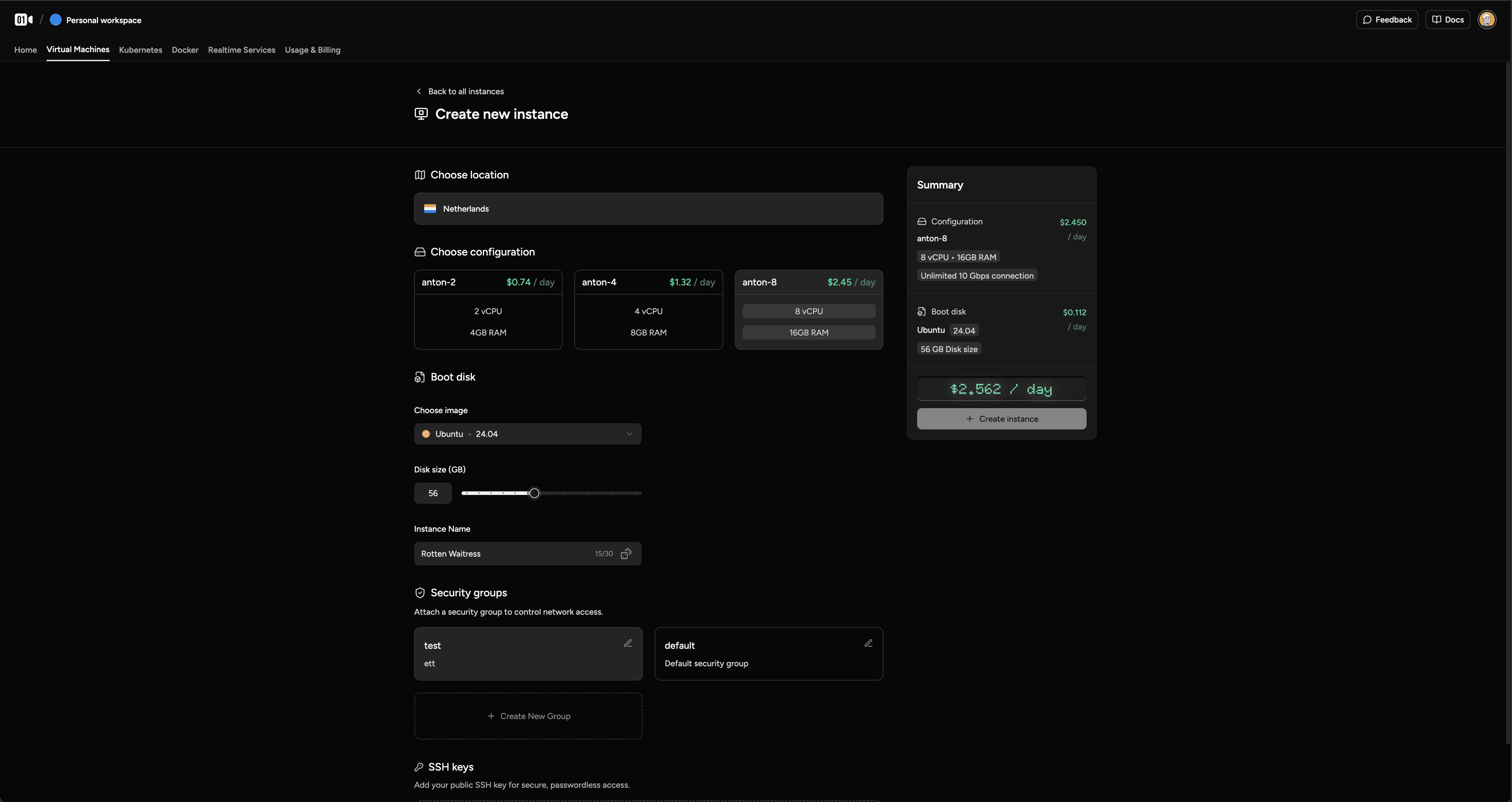Click the 8 vCPU • 16GB RAM summary tag
Image resolution: width=1512 pixels, height=802 pixels.
[x=958, y=257]
